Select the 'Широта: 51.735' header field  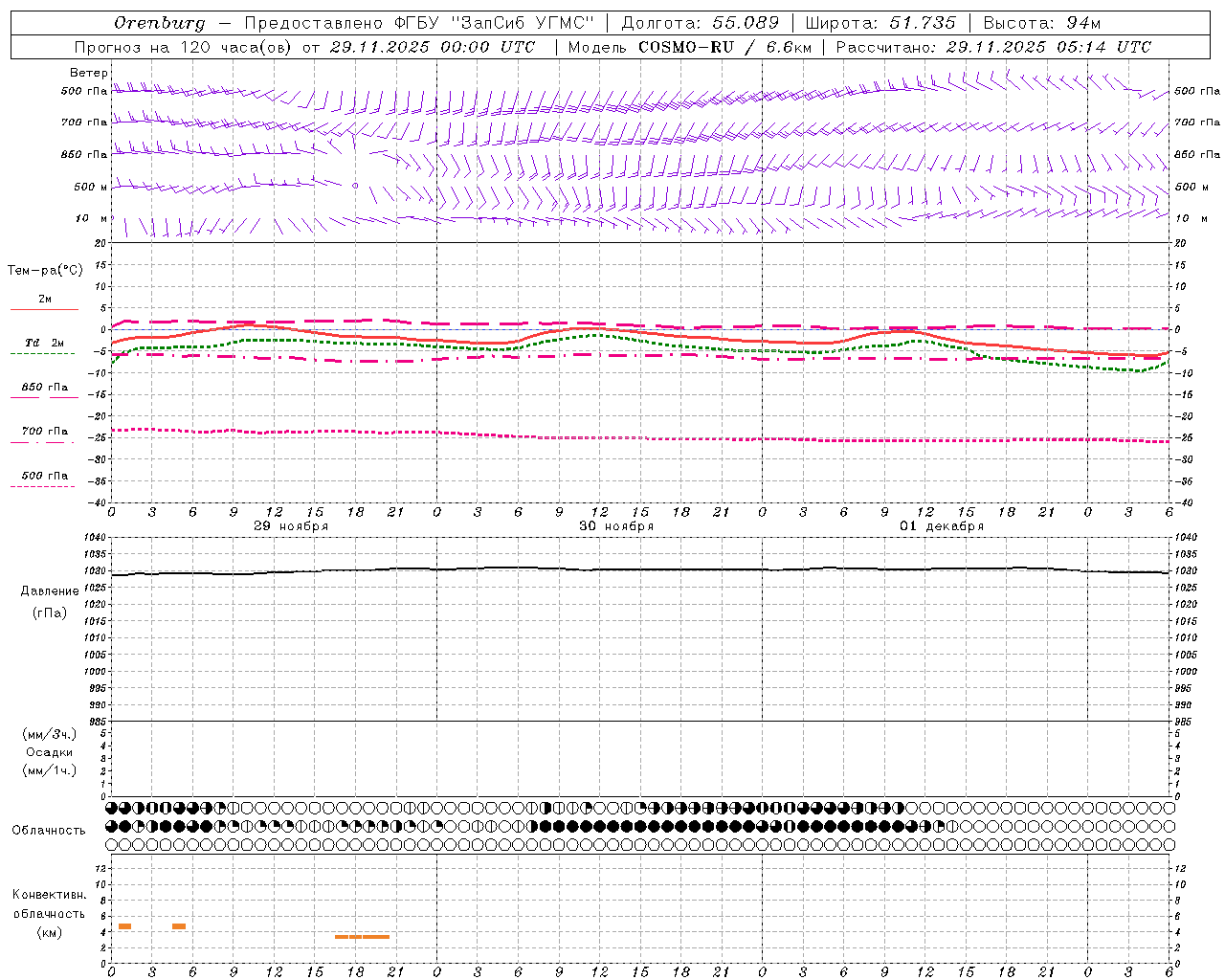(x=880, y=23)
